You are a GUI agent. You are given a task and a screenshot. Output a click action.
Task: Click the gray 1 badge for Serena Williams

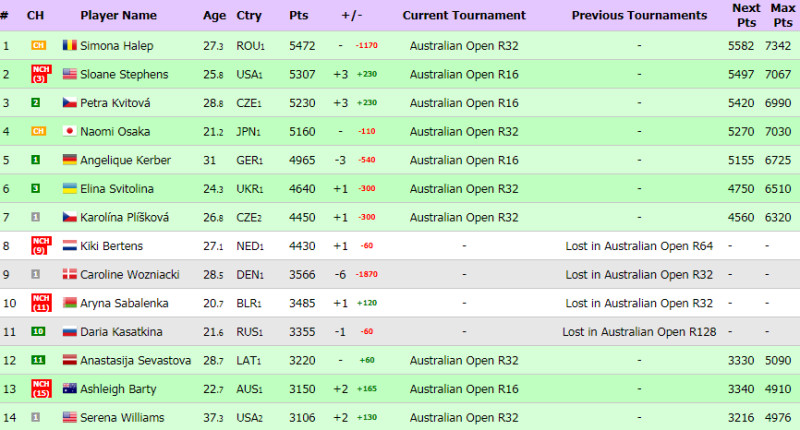[35, 417]
